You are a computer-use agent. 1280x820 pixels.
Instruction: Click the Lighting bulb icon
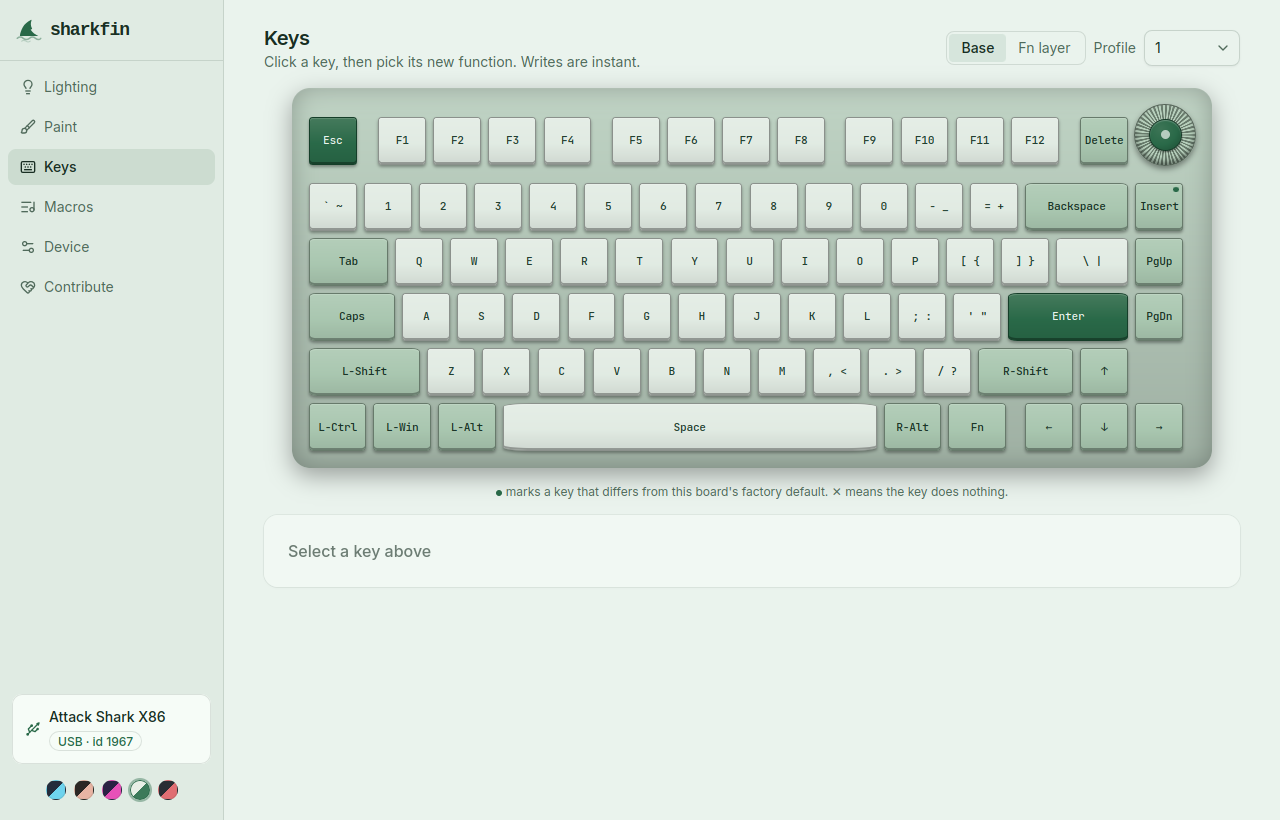(x=28, y=87)
